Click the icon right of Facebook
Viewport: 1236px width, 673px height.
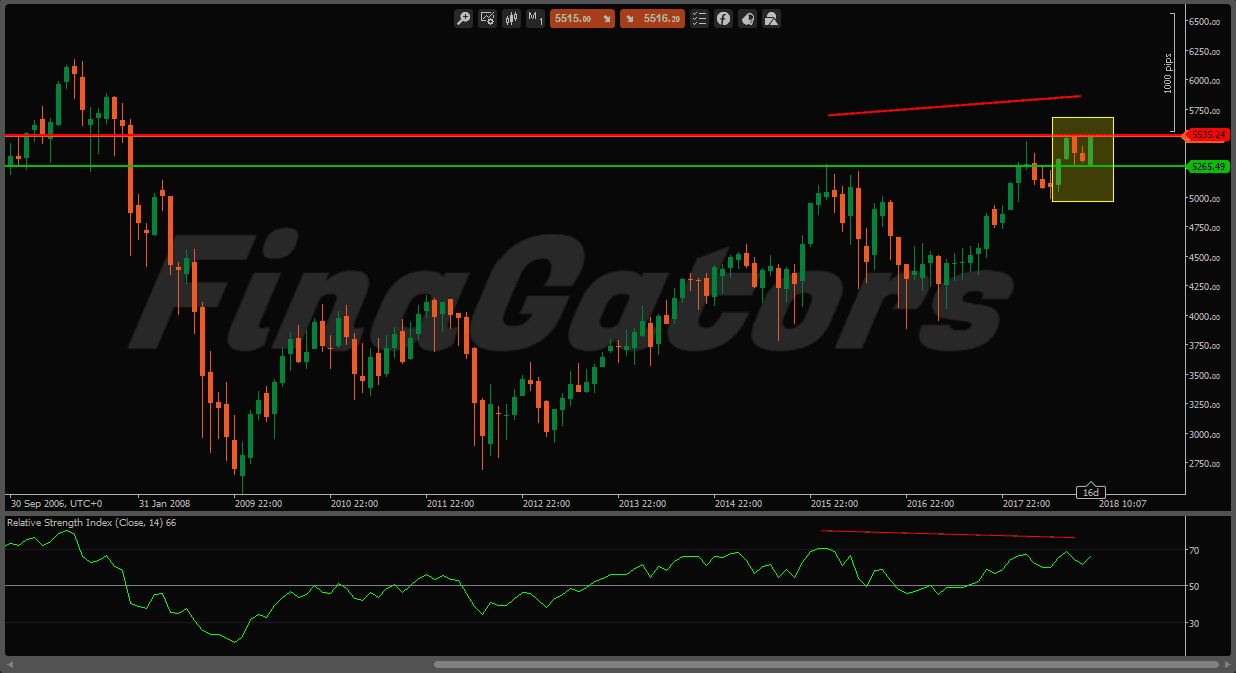coord(747,18)
